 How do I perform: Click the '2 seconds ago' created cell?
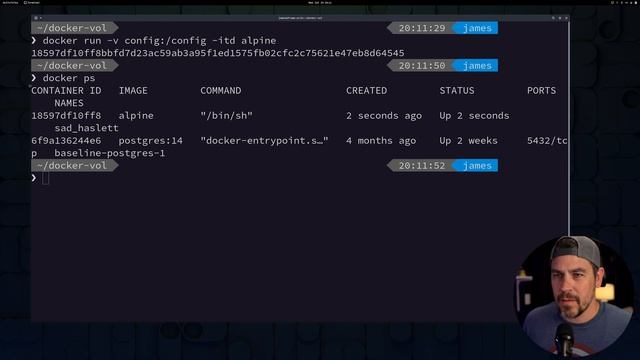[x=384, y=116]
